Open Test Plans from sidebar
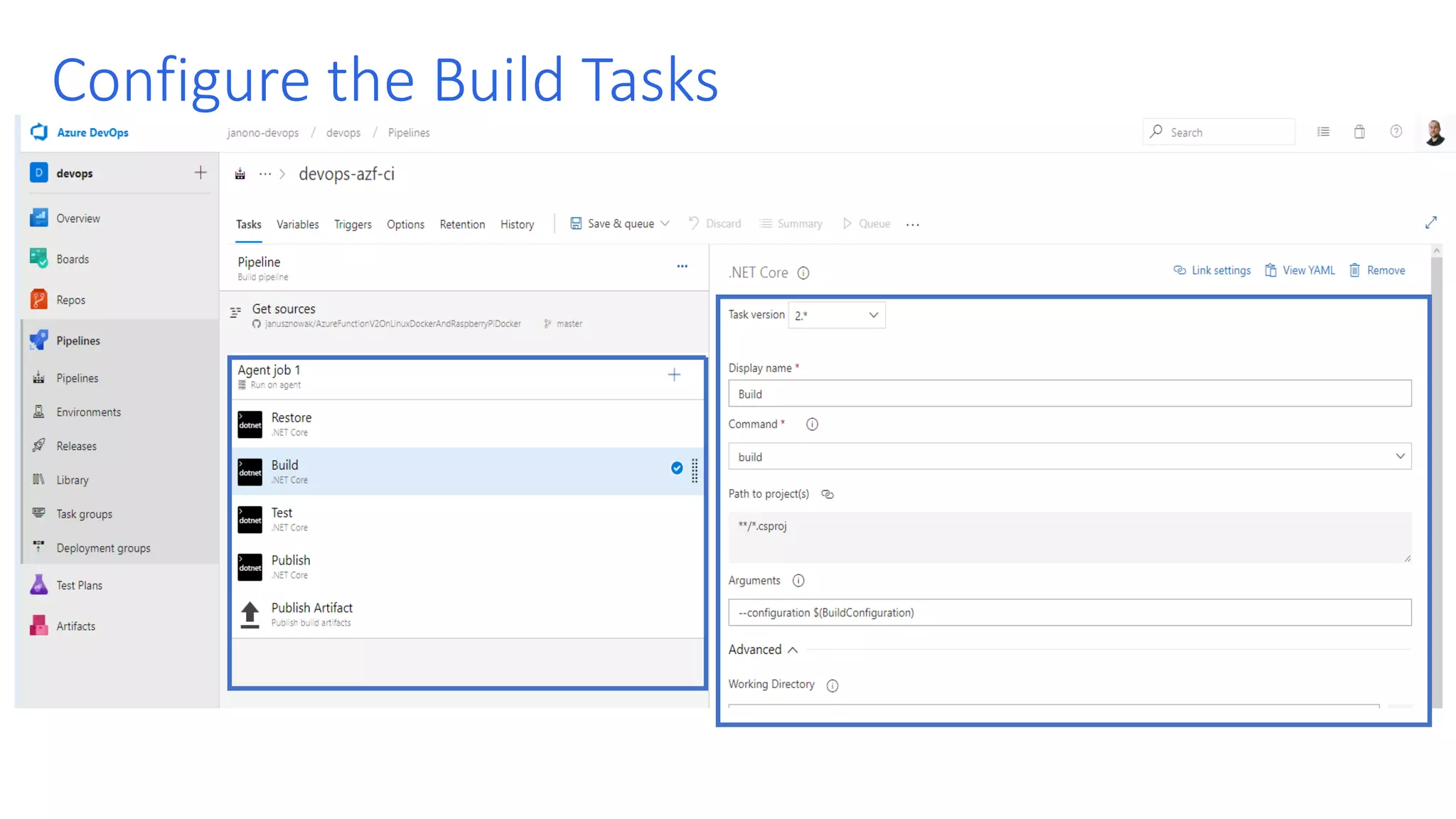Viewport: 1456px width, 819px height. click(x=79, y=585)
